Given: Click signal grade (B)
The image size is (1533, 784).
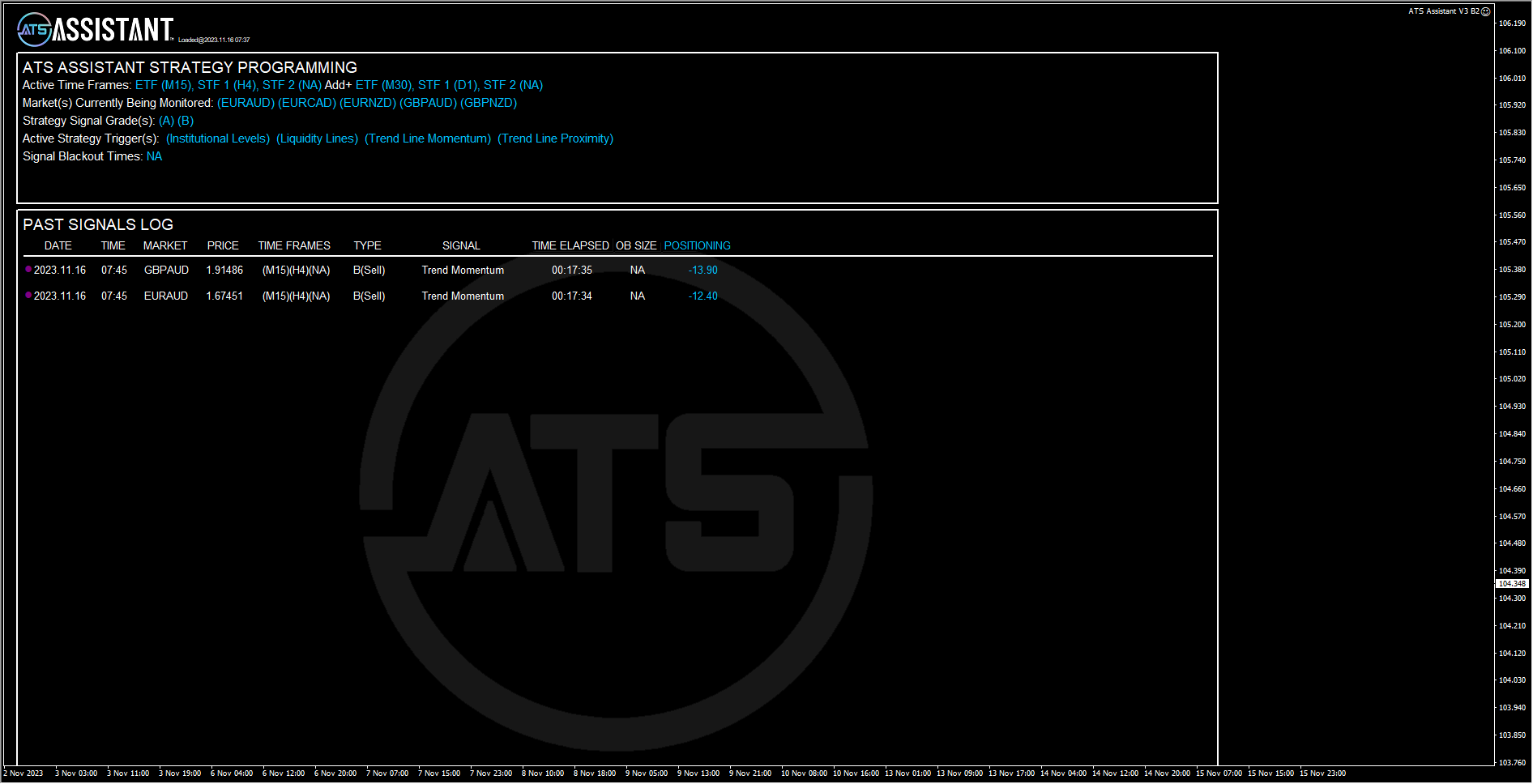Looking at the screenshot, I should point(186,121).
